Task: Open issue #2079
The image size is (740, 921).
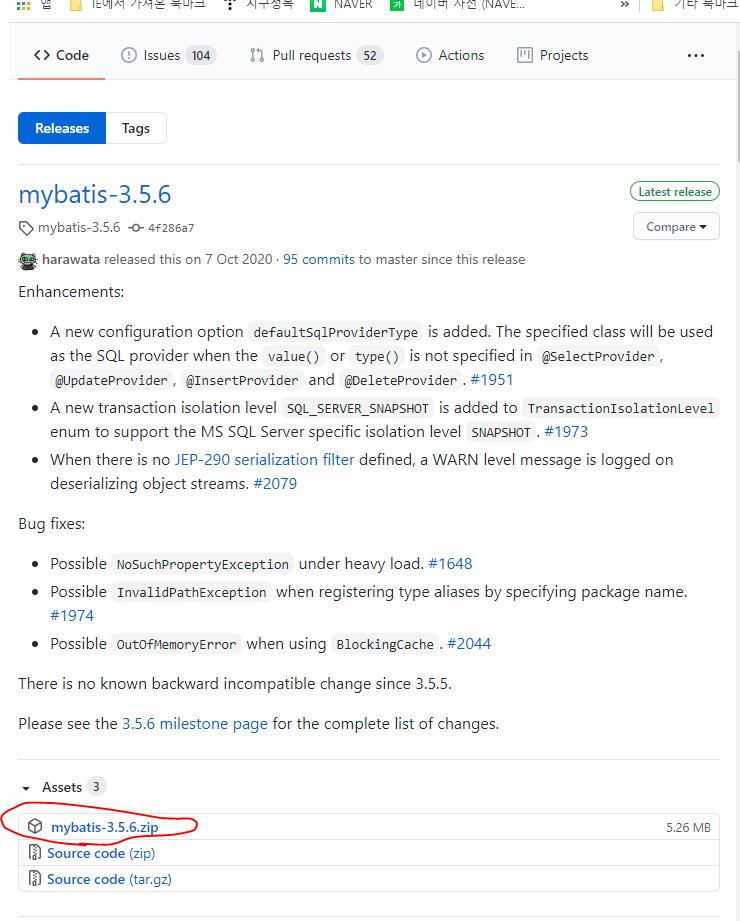Action: click(x=275, y=483)
